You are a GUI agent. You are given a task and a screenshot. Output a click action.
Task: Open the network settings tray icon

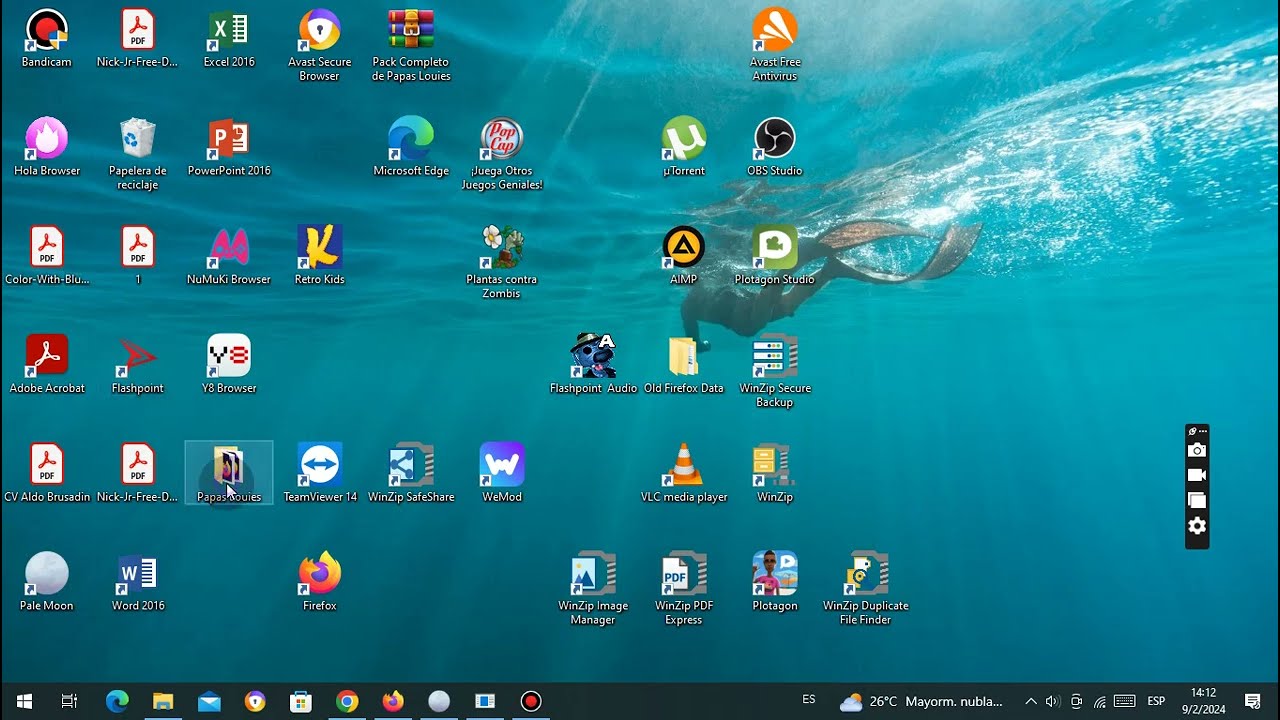[x=1099, y=702]
